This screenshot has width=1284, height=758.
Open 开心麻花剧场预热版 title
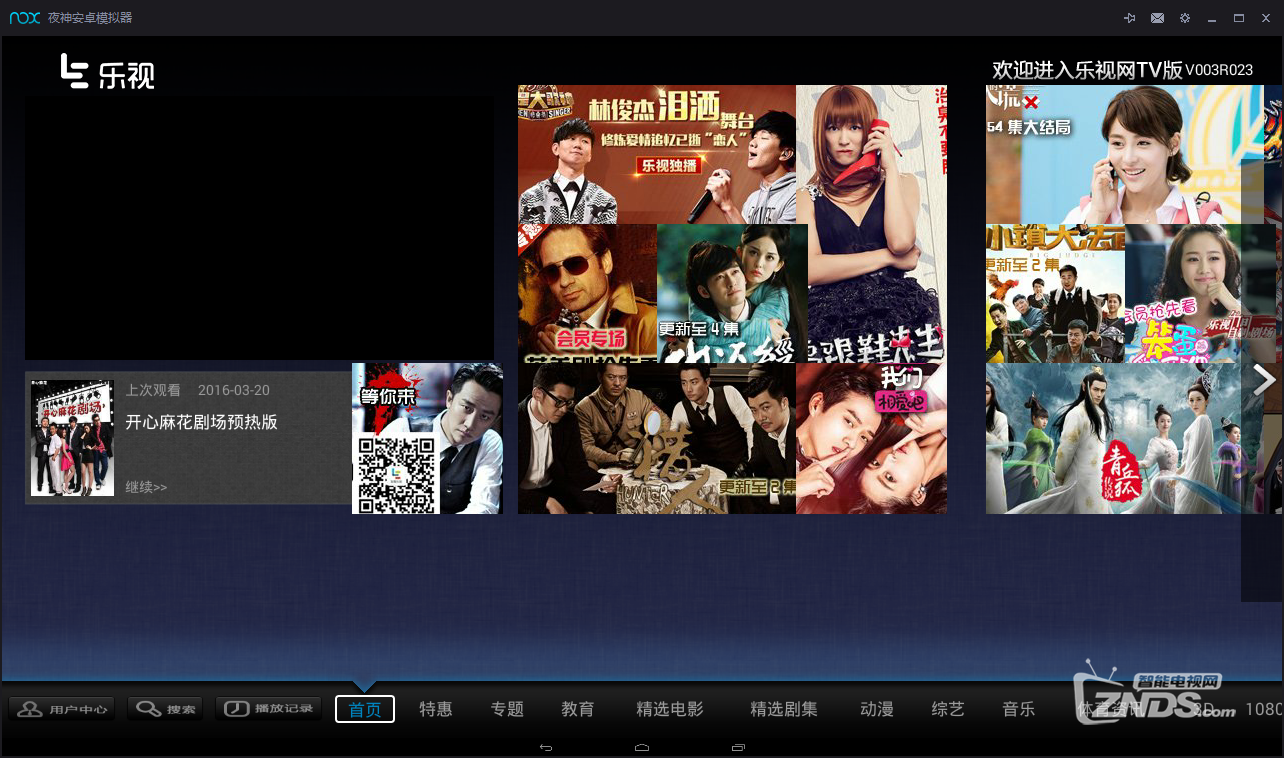pyautogui.click(x=201, y=422)
